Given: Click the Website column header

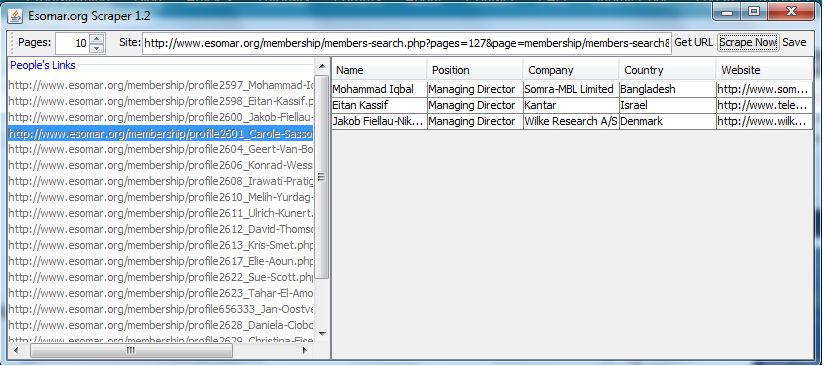Looking at the screenshot, I should tap(764, 70).
